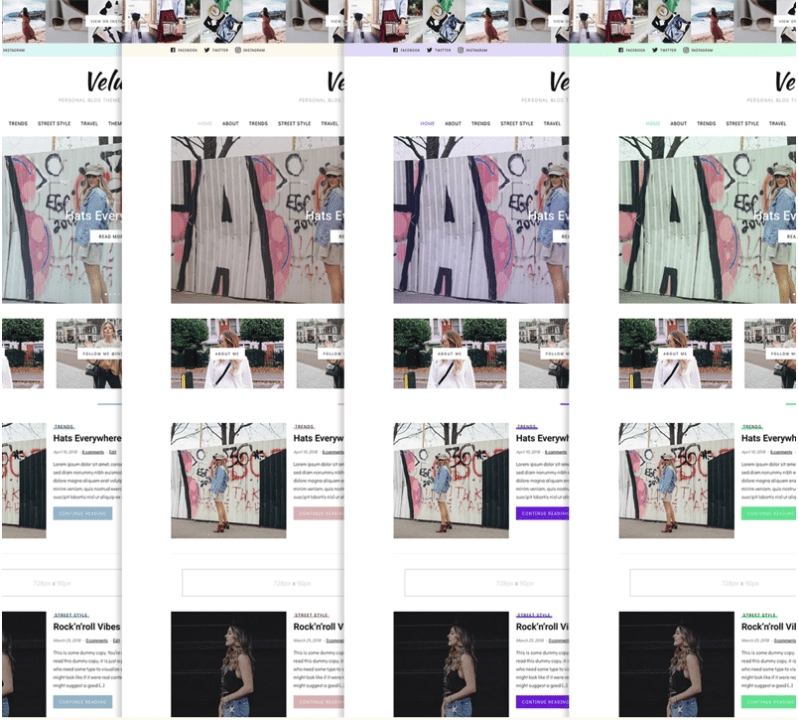Open TRAVEL in the purple-themed menu

[552, 124]
